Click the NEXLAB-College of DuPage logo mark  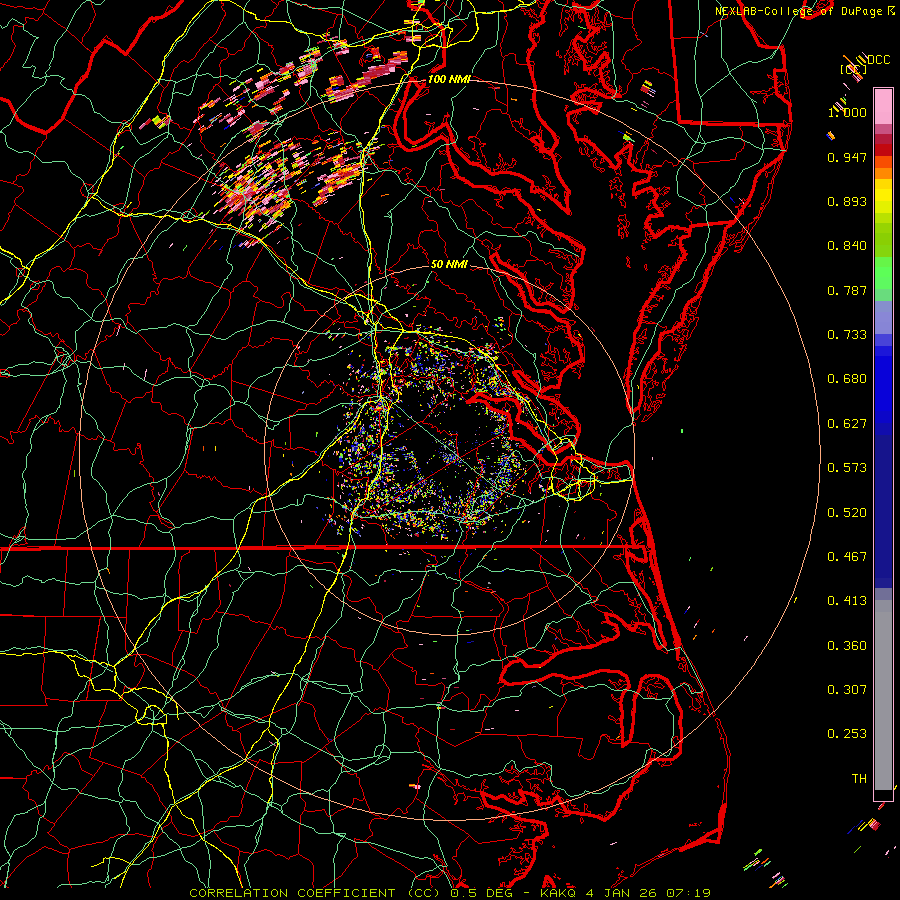(x=889, y=10)
